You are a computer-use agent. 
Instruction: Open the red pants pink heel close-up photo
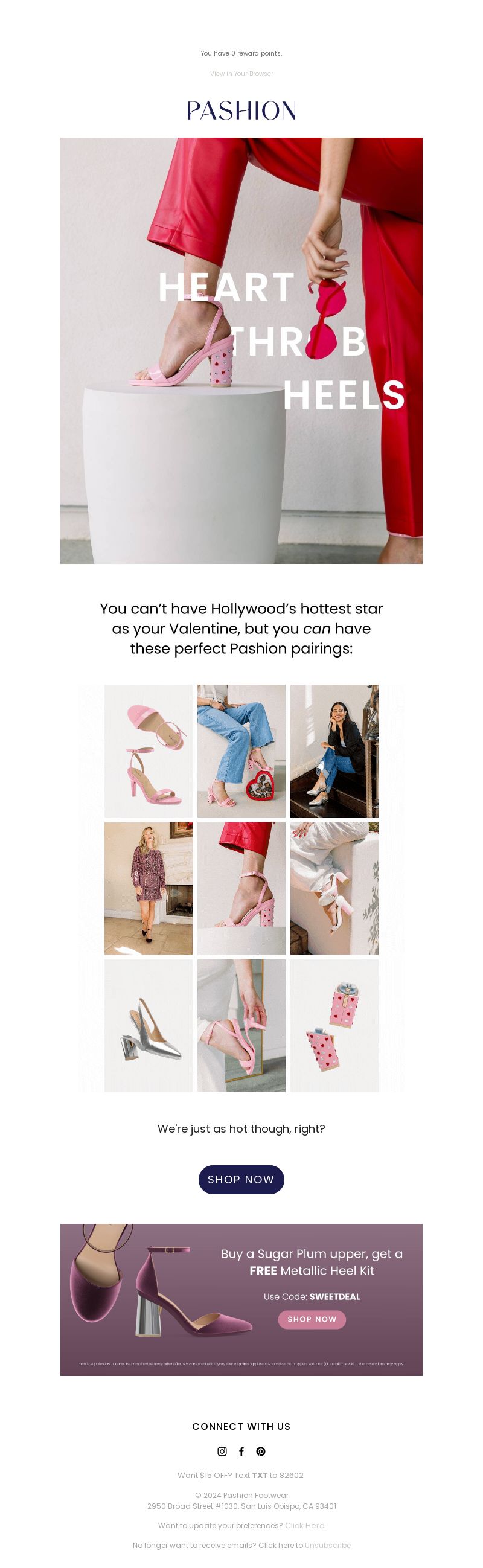[x=241, y=888]
